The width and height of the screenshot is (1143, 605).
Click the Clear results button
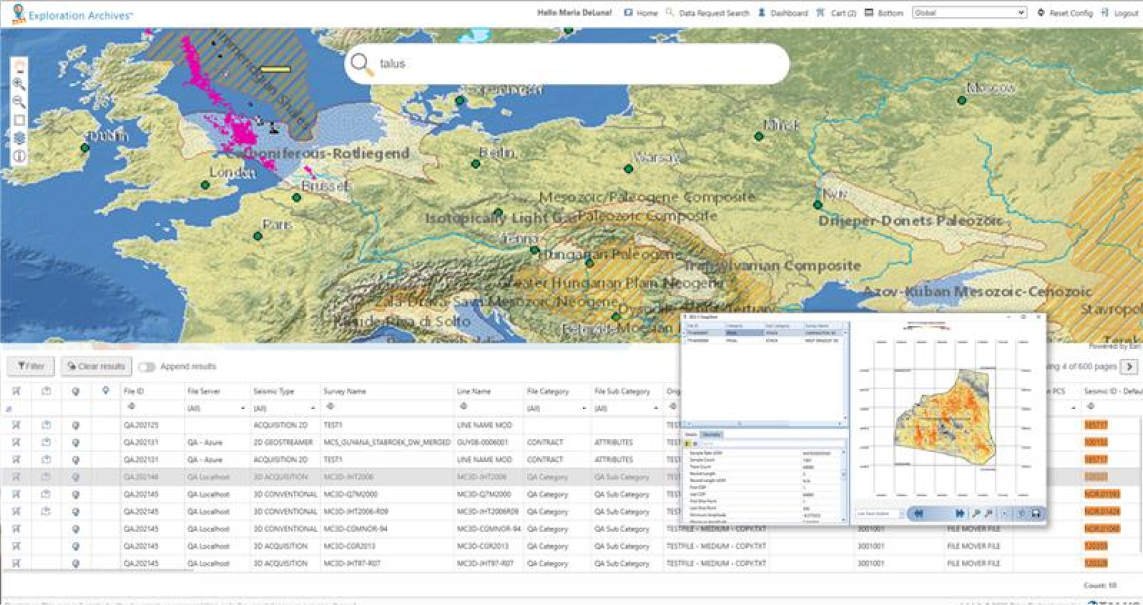[96, 367]
